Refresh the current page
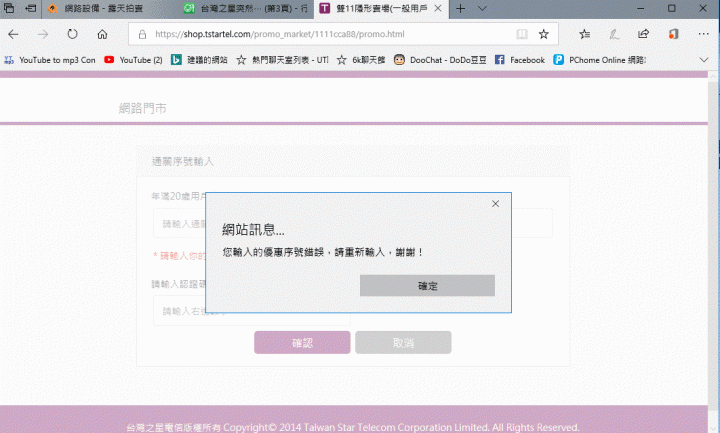The width and height of the screenshot is (720, 433). [x=72, y=34]
